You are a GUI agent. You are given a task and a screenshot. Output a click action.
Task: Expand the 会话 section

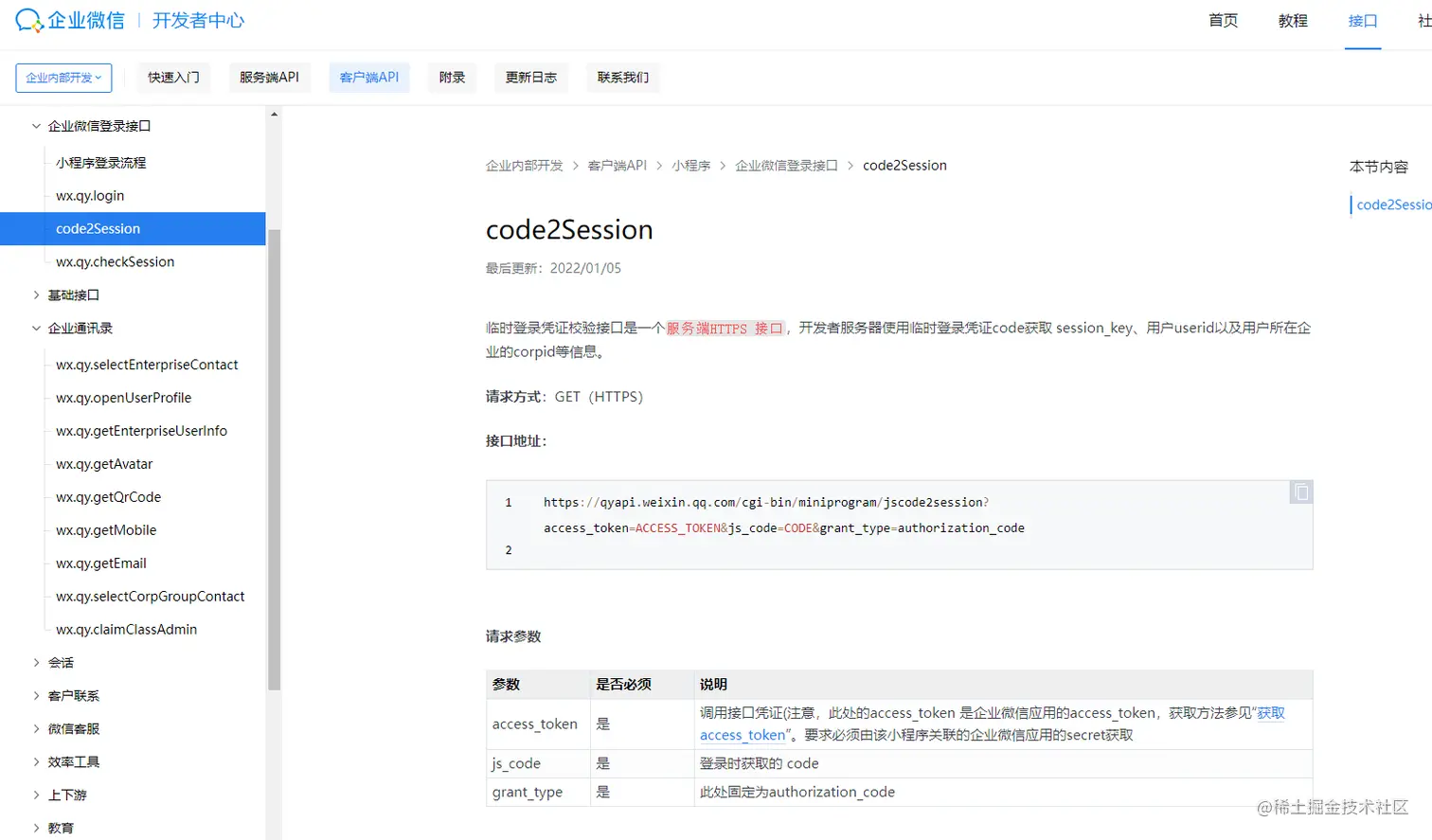pos(61,662)
